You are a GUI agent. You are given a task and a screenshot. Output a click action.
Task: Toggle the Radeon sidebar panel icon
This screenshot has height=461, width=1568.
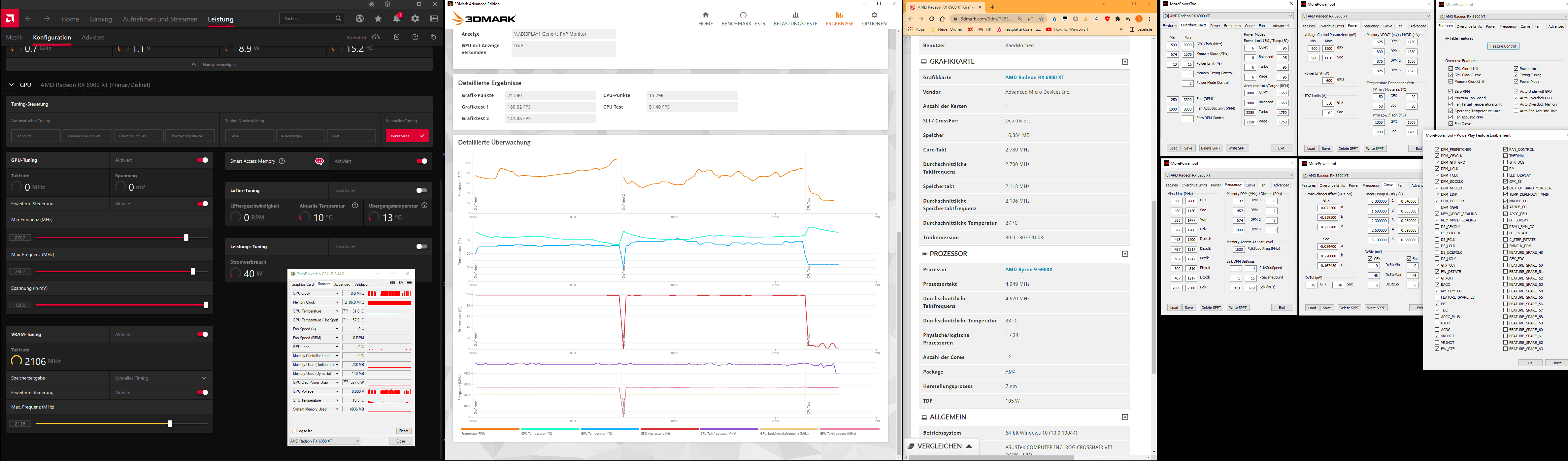click(433, 19)
